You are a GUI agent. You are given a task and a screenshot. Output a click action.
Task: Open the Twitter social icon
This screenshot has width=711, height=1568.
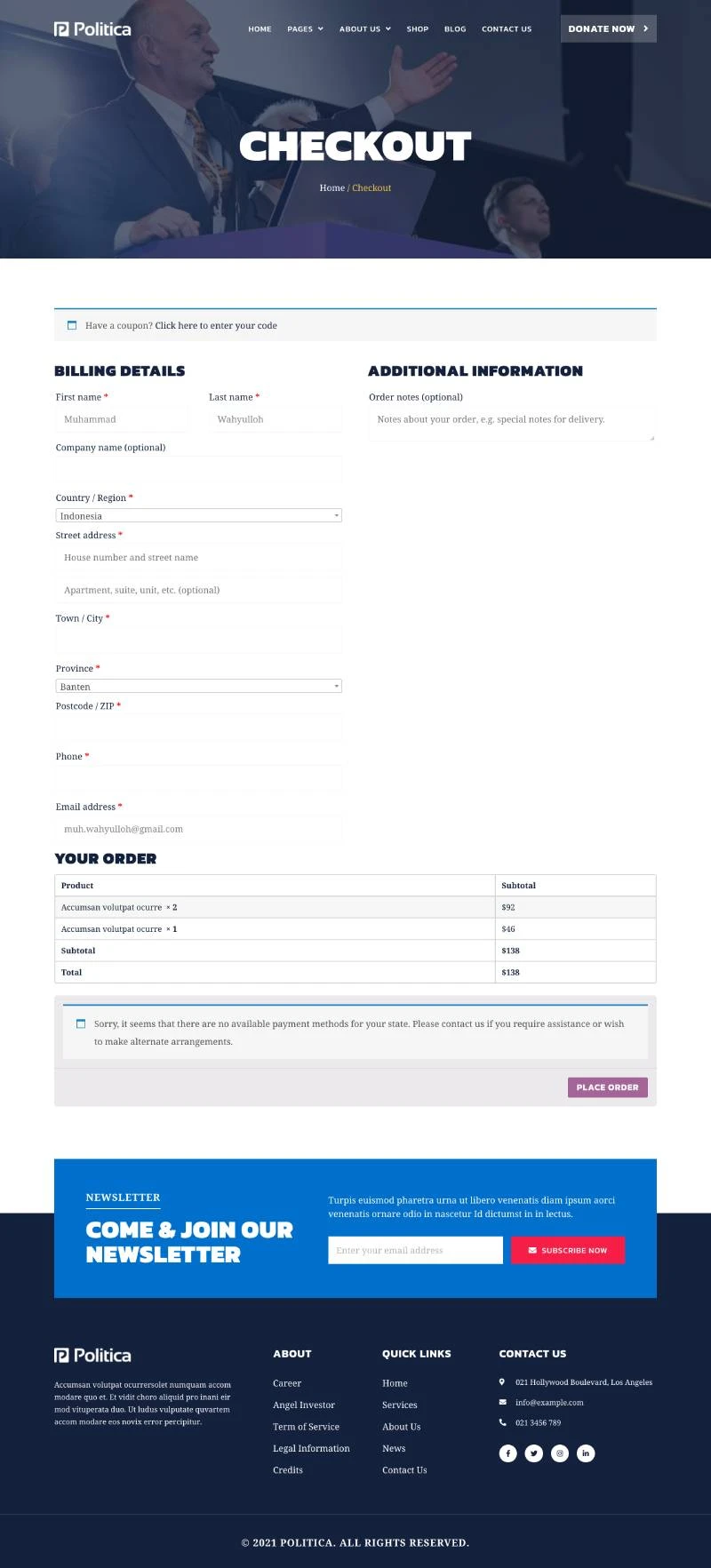pyautogui.click(x=533, y=1453)
